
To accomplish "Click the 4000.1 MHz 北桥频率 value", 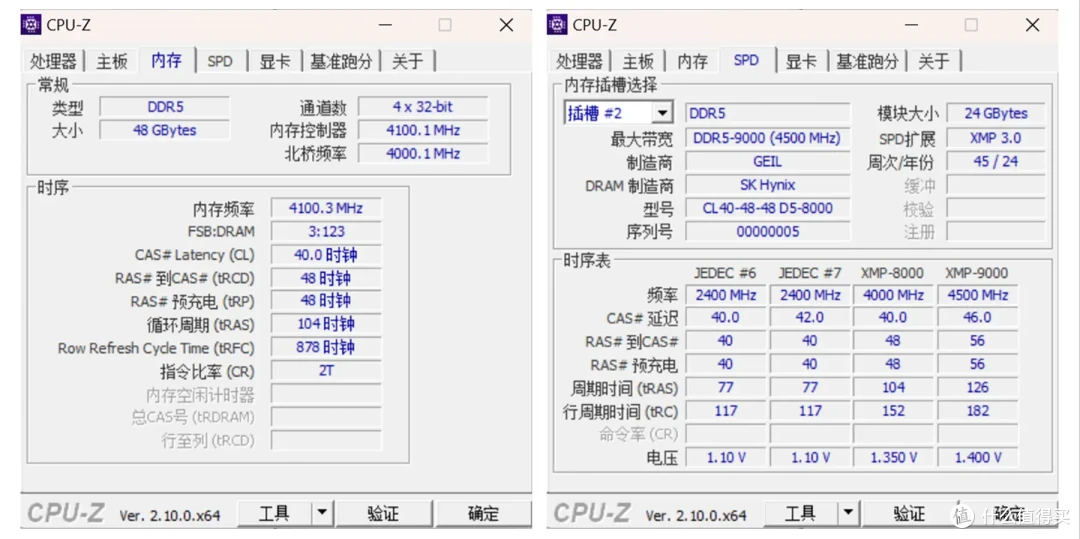I will pos(423,154).
